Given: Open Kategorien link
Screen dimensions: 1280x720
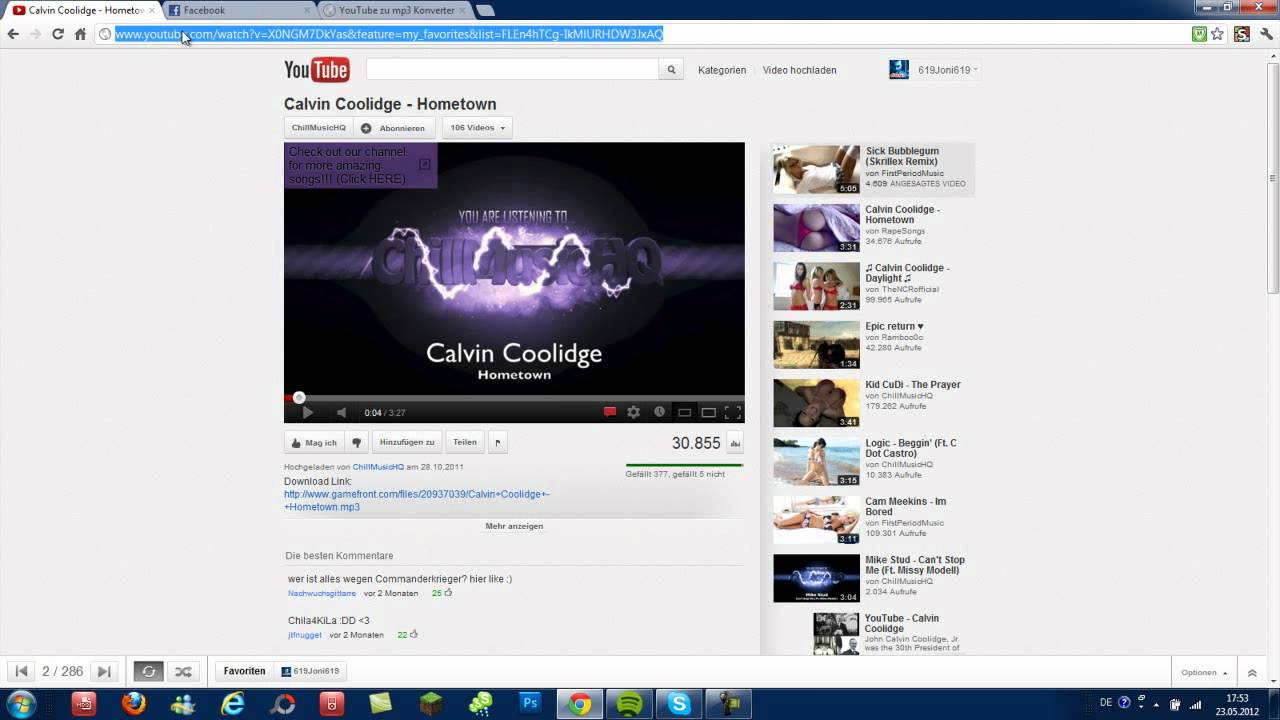Looking at the screenshot, I should [722, 70].
